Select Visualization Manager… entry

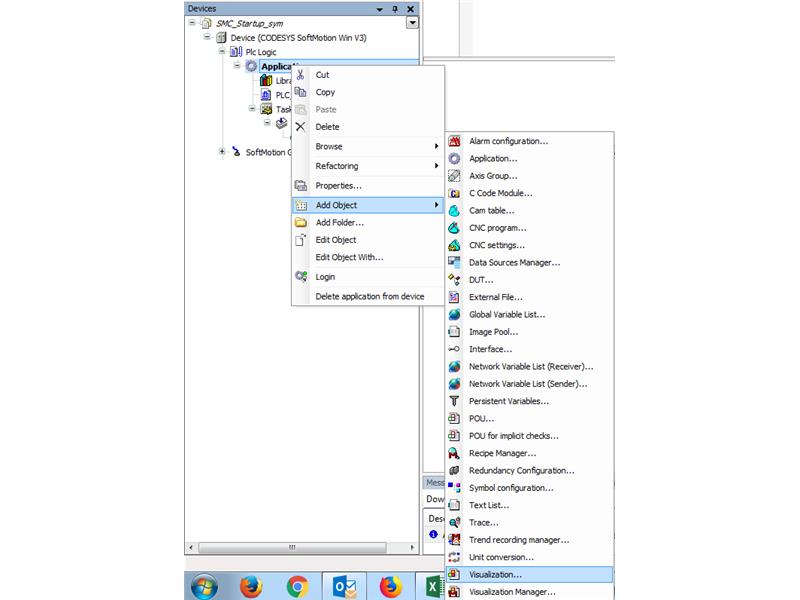(x=530, y=592)
